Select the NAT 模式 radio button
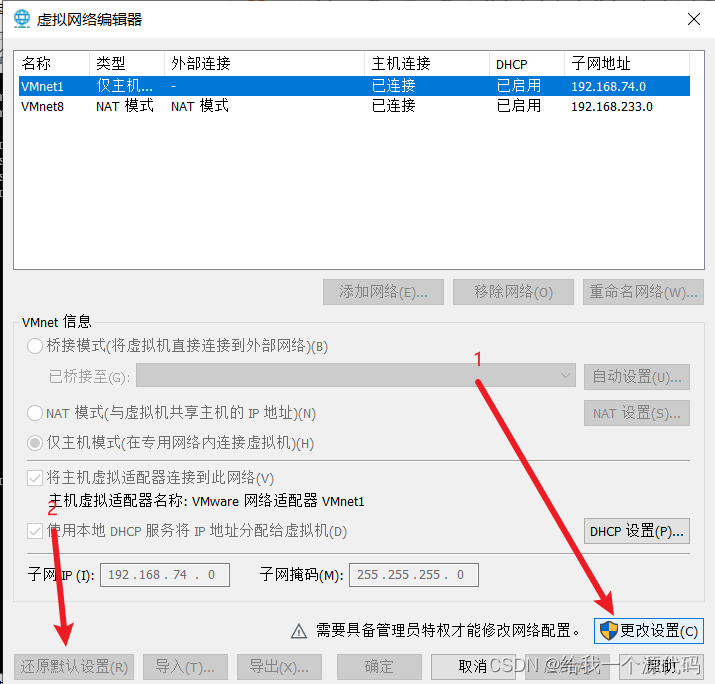The height and width of the screenshot is (684, 715). coord(35,413)
